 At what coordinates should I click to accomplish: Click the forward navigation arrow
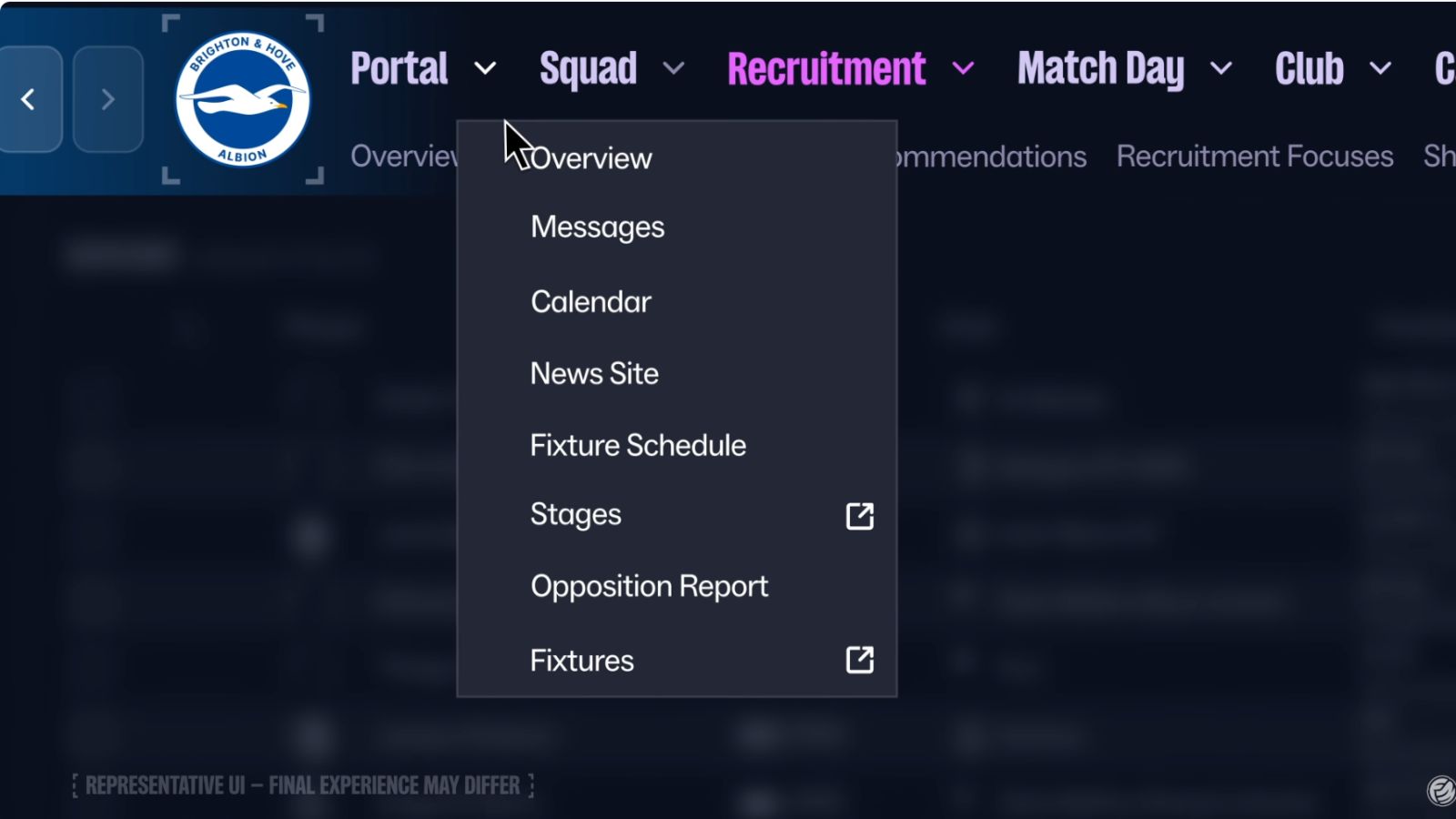[108, 99]
